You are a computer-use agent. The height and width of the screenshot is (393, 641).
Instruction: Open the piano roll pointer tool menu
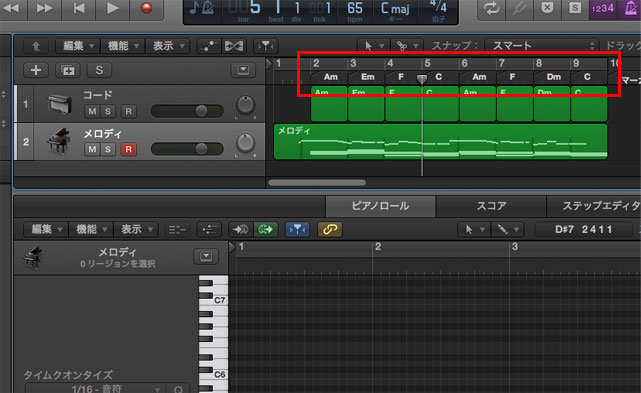tap(473, 230)
